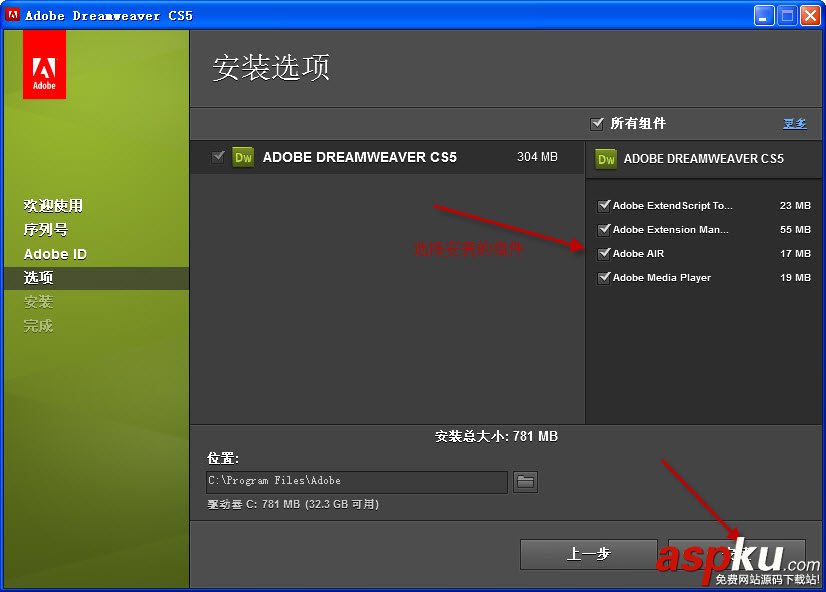
Task: Maximize the Dreamweaver installer window
Action: click(x=787, y=15)
